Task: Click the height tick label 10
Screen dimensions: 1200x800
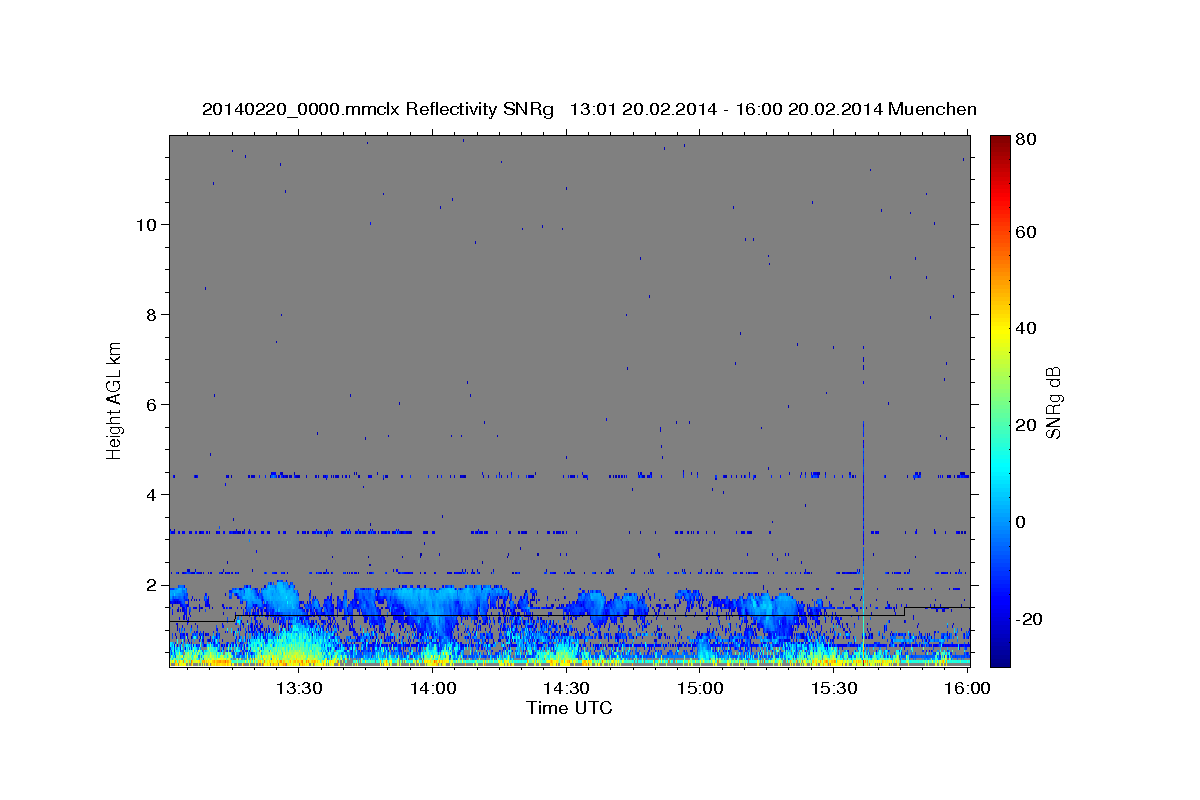Action: pyautogui.click(x=145, y=224)
